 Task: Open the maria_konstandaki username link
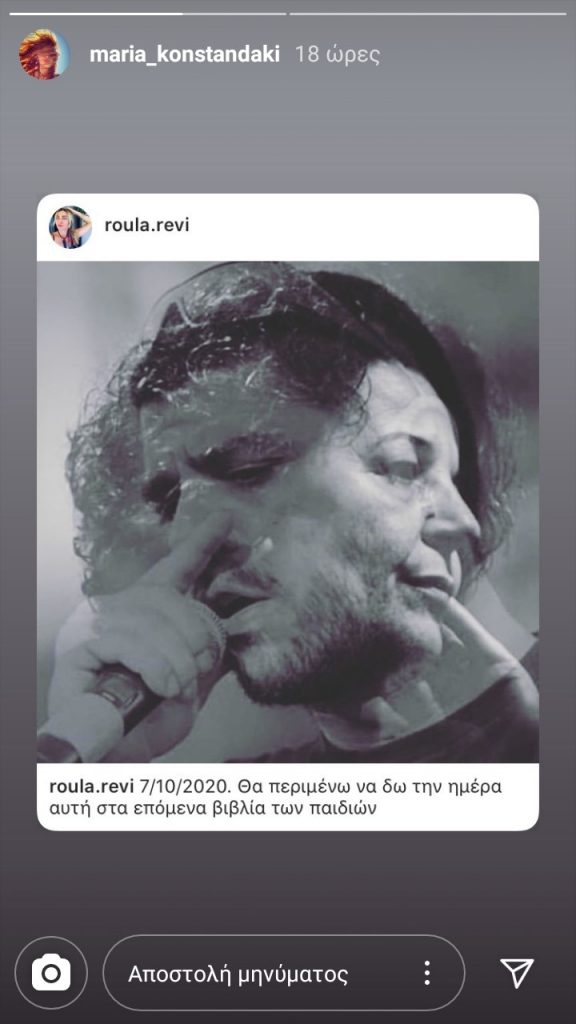click(x=184, y=54)
